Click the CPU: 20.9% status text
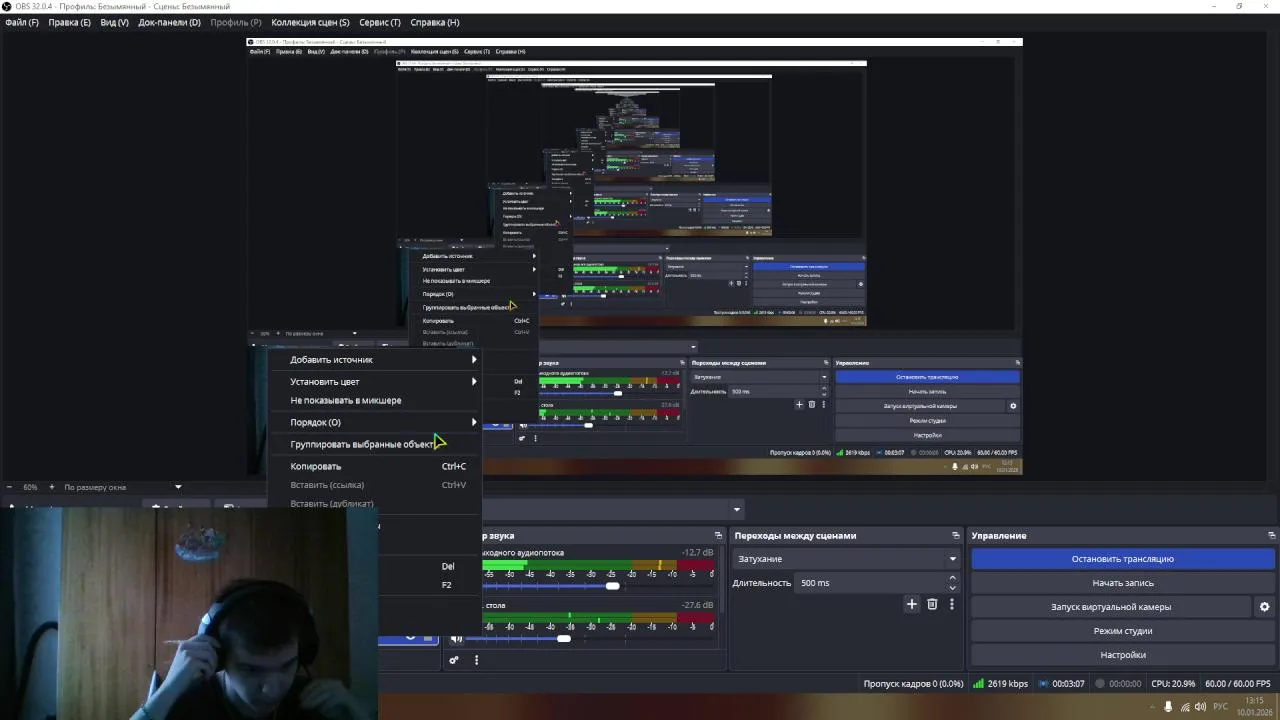 click(1173, 684)
